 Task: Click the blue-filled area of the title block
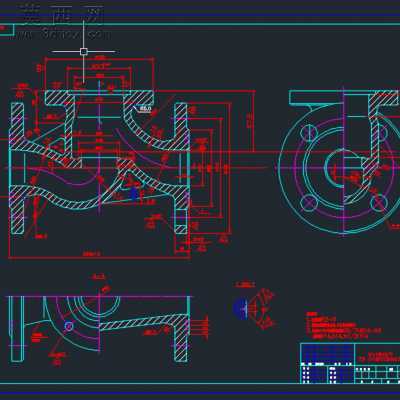[x=327, y=353]
